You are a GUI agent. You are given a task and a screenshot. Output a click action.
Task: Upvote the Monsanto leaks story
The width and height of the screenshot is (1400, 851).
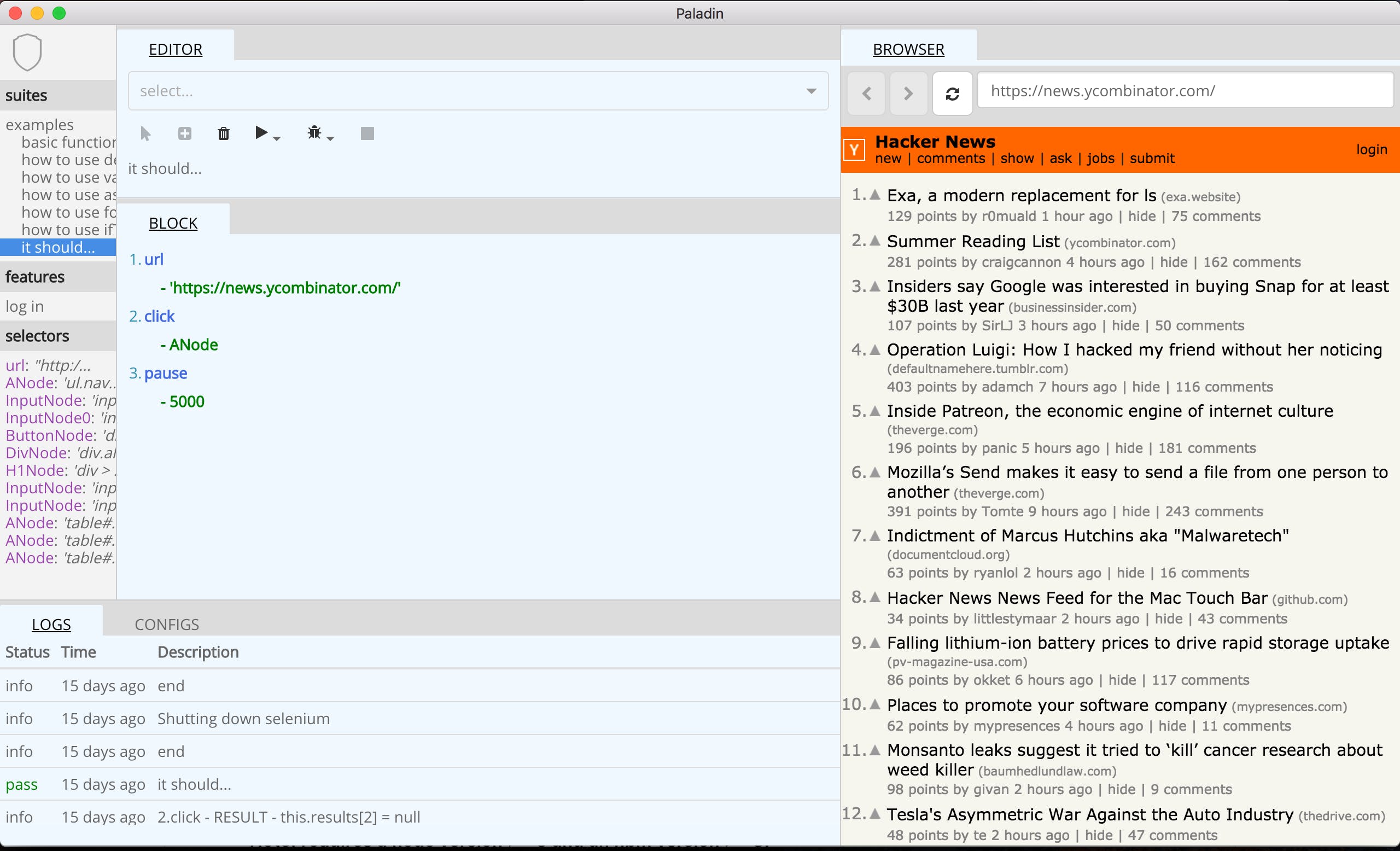[x=875, y=750]
